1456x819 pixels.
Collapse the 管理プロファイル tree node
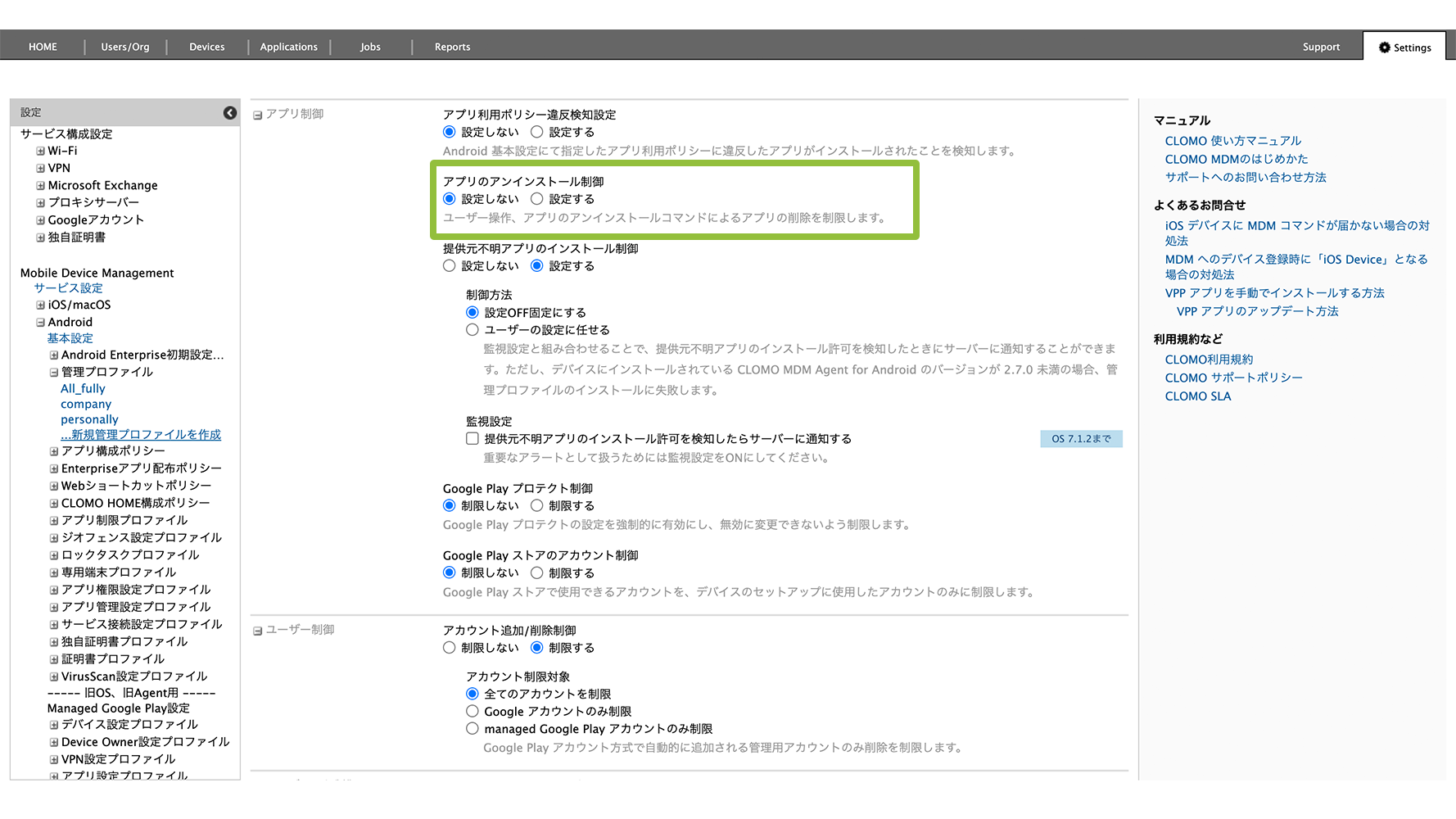tap(54, 373)
